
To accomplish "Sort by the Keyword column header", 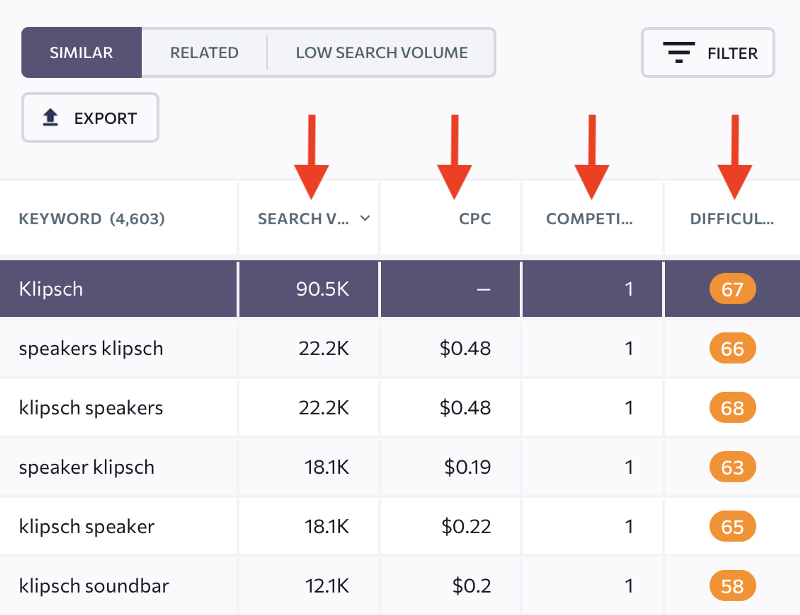I will (x=92, y=218).
